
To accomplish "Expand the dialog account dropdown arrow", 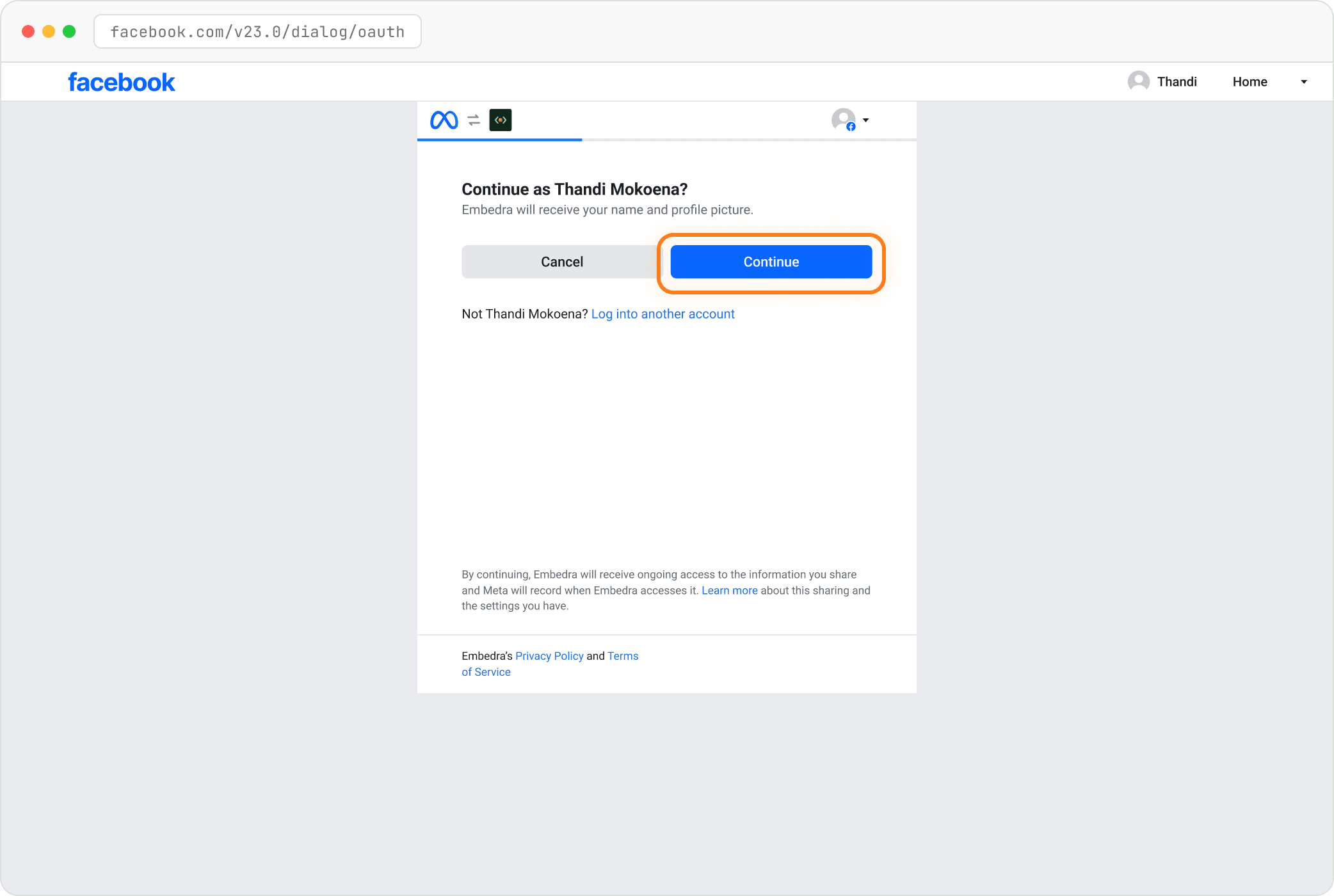I will click(865, 120).
